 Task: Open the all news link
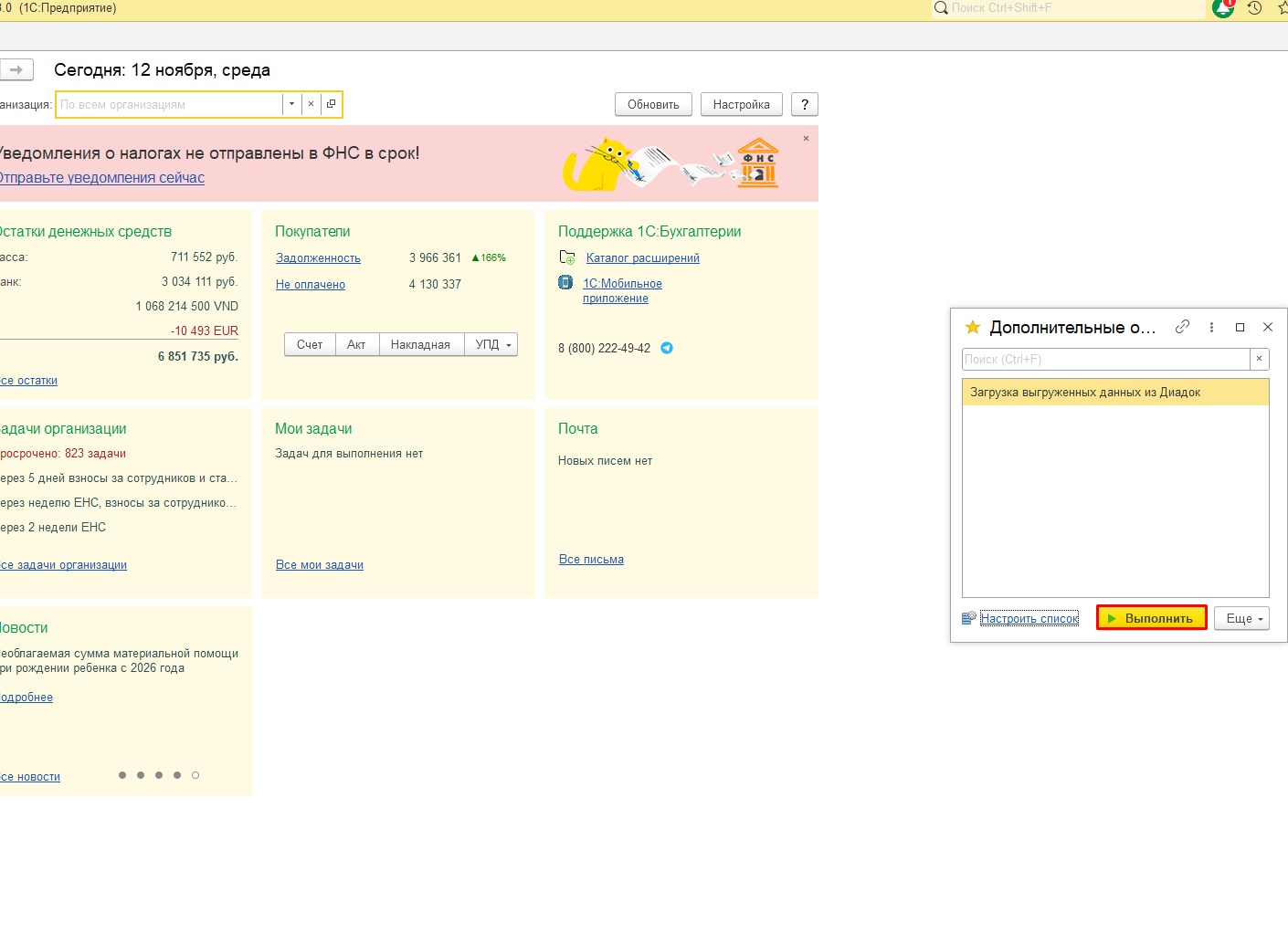pyautogui.click(x=30, y=777)
